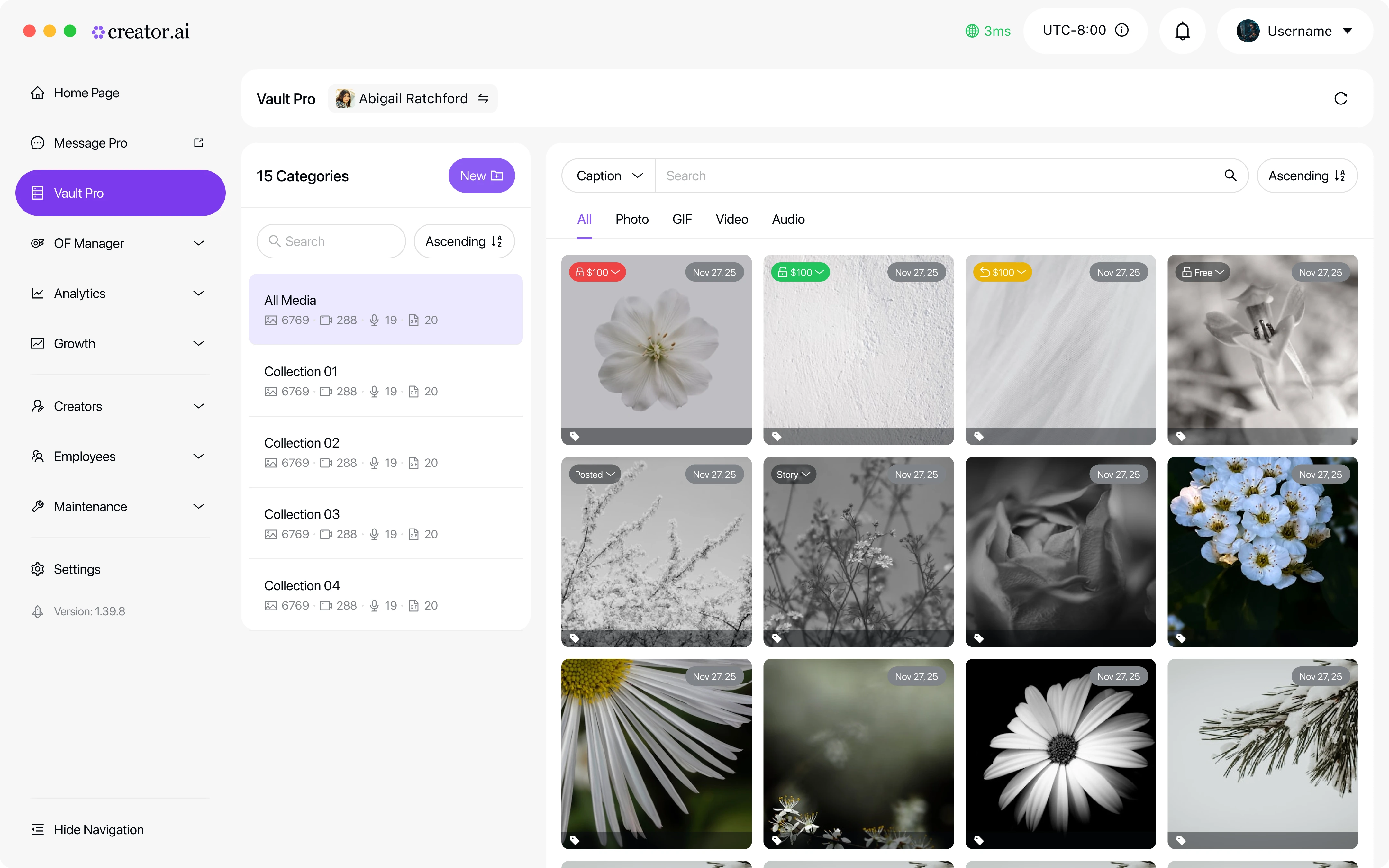Image resolution: width=1389 pixels, height=868 pixels.
Task: Open the red $100 price dropdown
Action: (x=597, y=272)
